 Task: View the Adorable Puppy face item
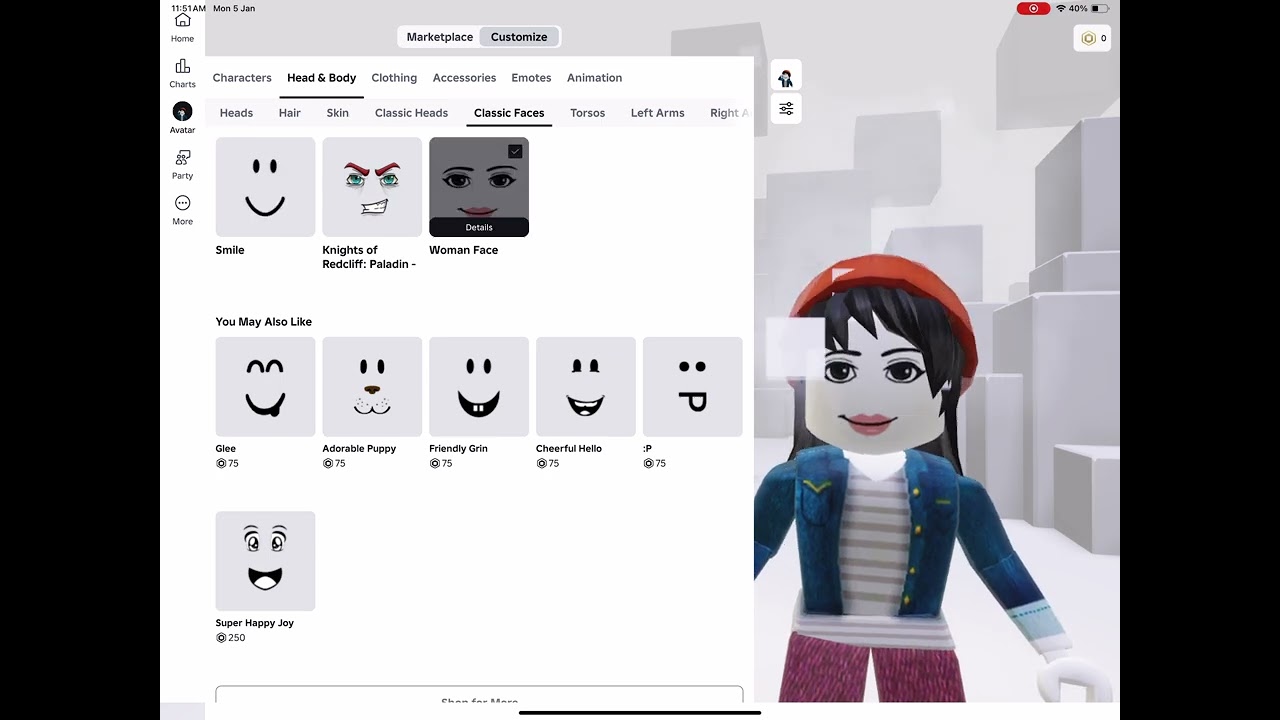[x=372, y=387]
